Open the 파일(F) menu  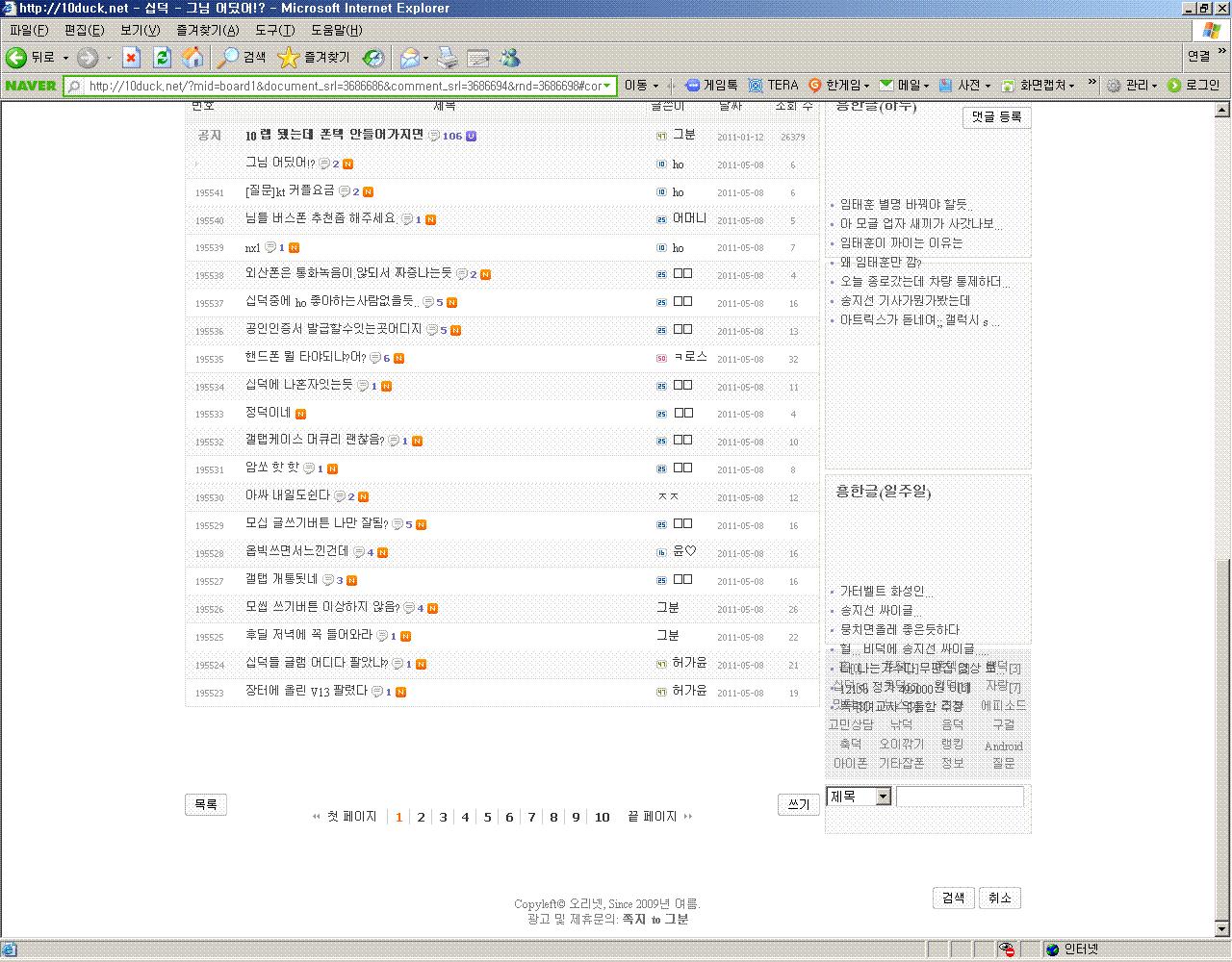pyautogui.click(x=29, y=31)
